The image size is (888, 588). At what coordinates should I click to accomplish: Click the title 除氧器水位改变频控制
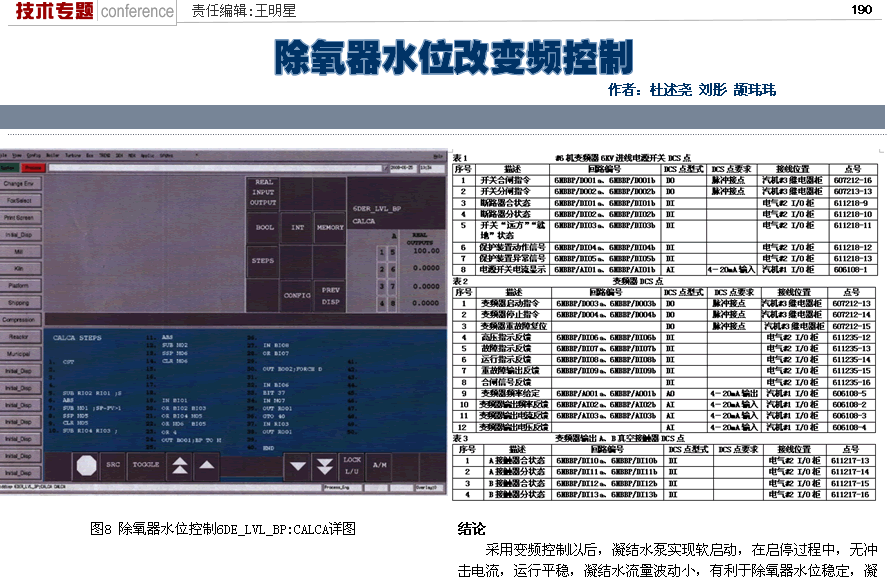point(454,57)
